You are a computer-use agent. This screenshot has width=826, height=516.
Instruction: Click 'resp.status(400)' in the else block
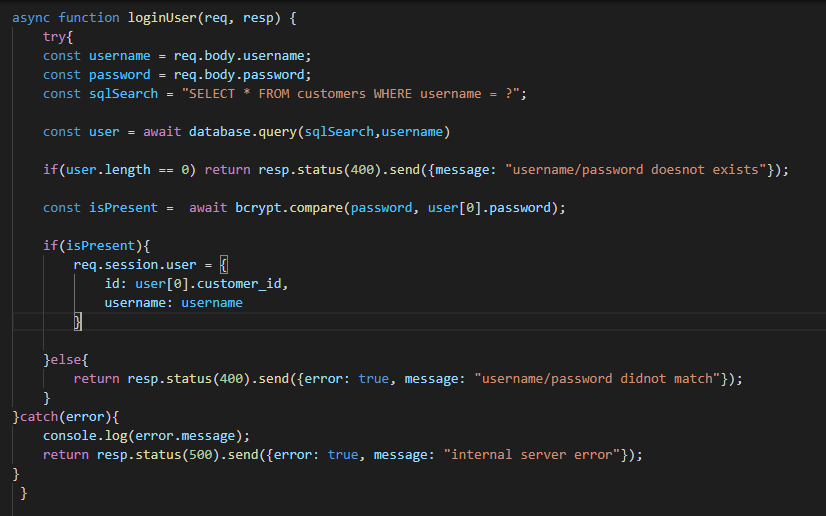pyautogui.click(x=189, y=379)
